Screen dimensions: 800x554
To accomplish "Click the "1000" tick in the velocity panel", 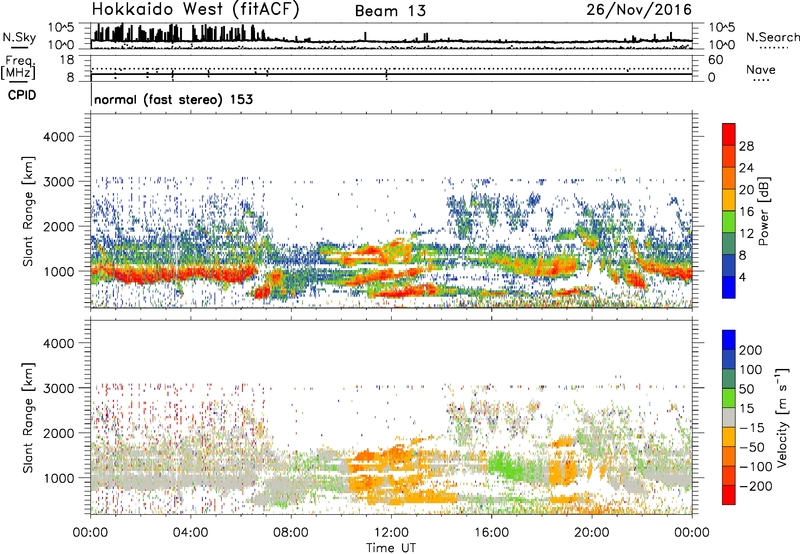I will (59, 478).
